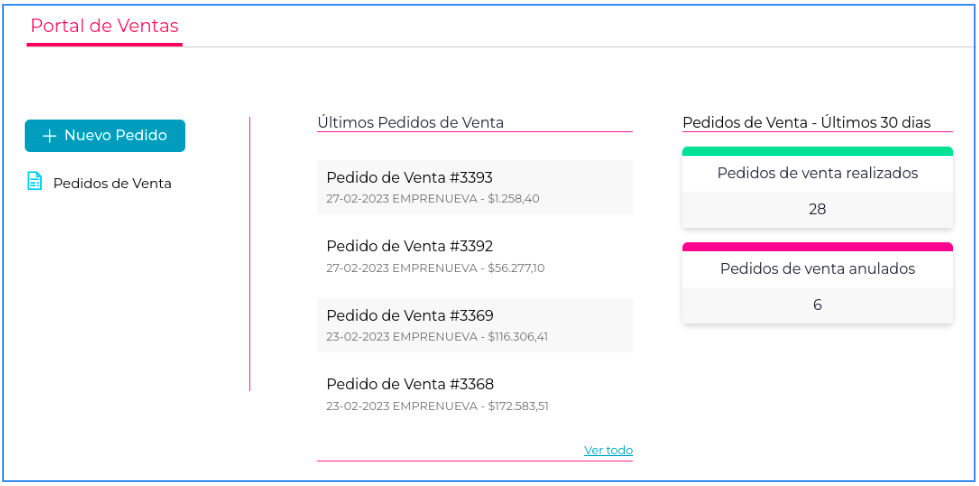Click the green bar above realizados card
Viewport: 979px width, 486px height.
coord(817,151)
